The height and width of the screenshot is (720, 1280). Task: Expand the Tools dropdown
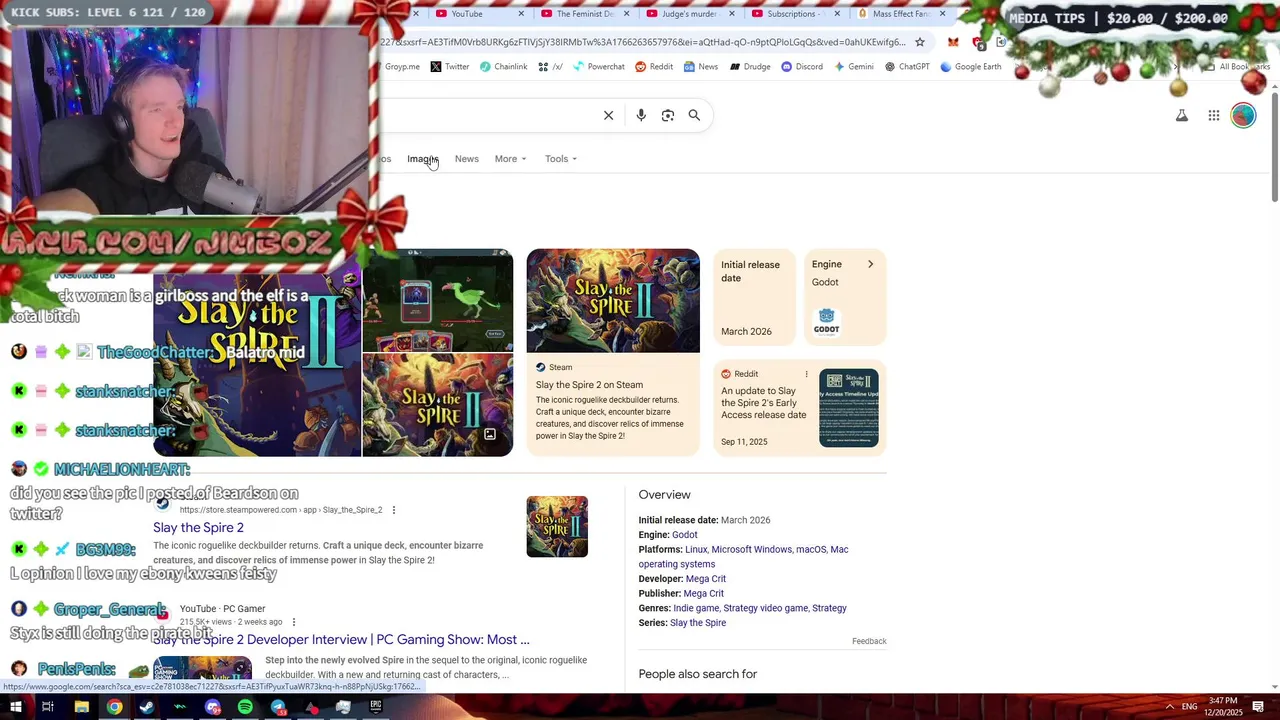pos(561,159)
